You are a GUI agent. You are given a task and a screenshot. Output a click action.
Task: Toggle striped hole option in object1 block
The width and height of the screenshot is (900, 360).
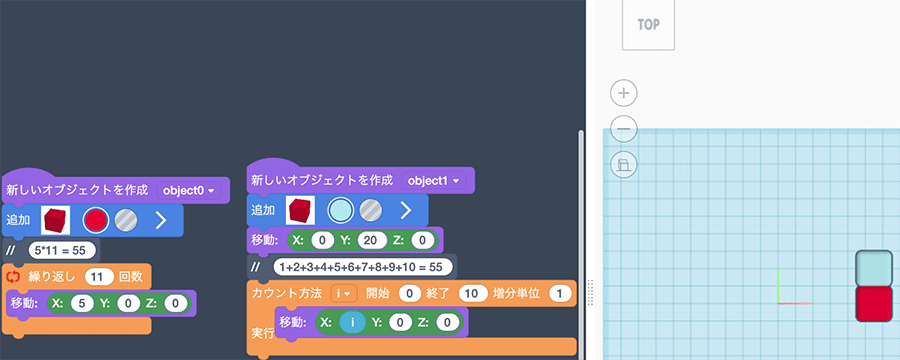(371, 211)
